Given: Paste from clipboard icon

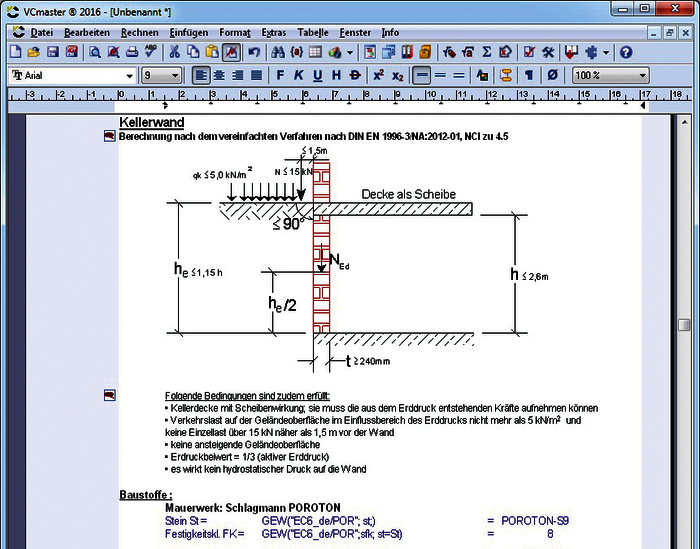Looking at the screenshot, I should [x=212, y=52].
